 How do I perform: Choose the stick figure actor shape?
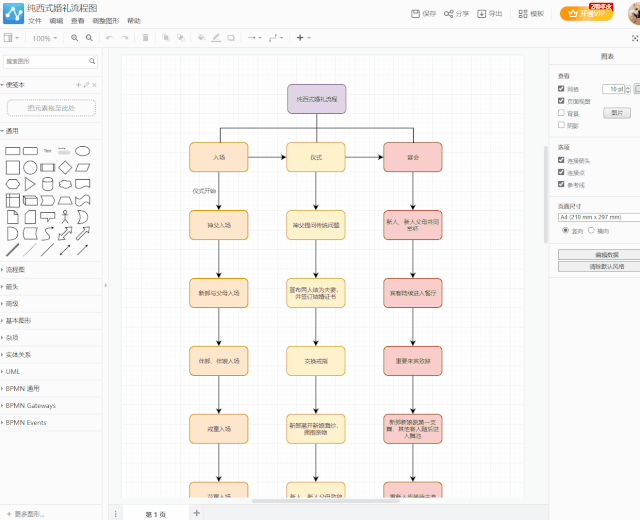coord(65,217)
